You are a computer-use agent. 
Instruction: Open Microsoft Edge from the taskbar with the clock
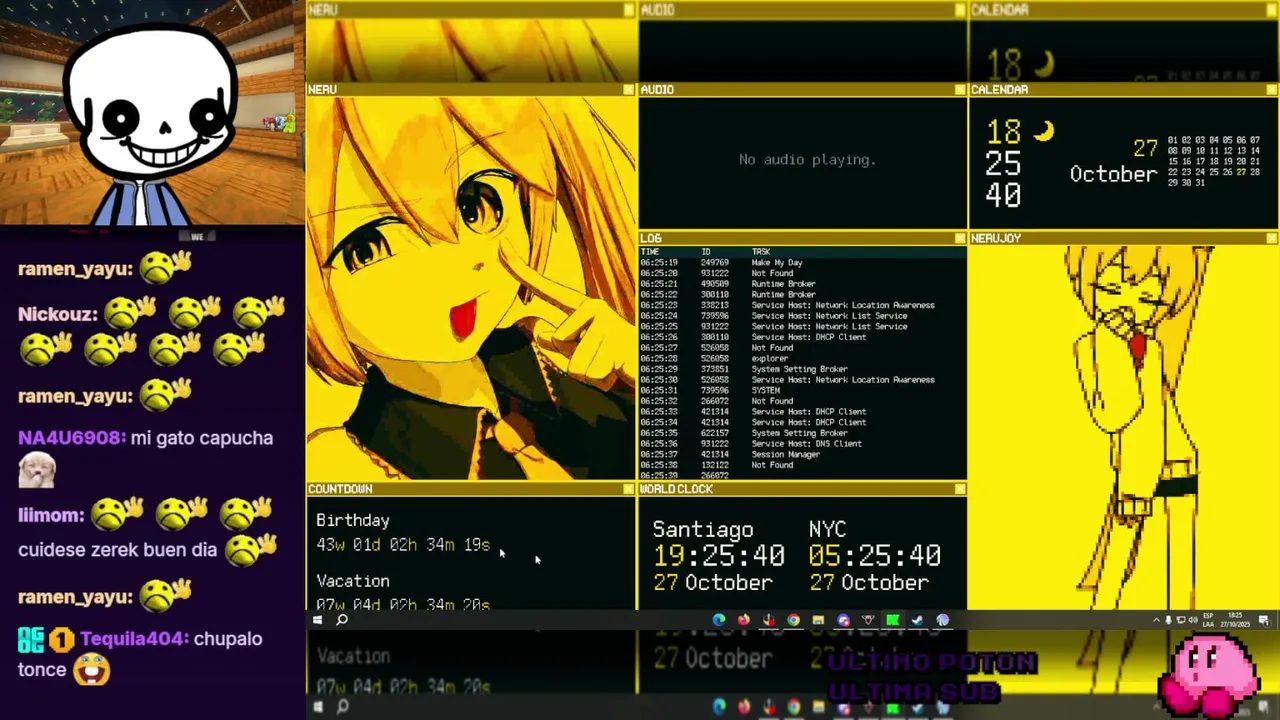tap(719, 620)
